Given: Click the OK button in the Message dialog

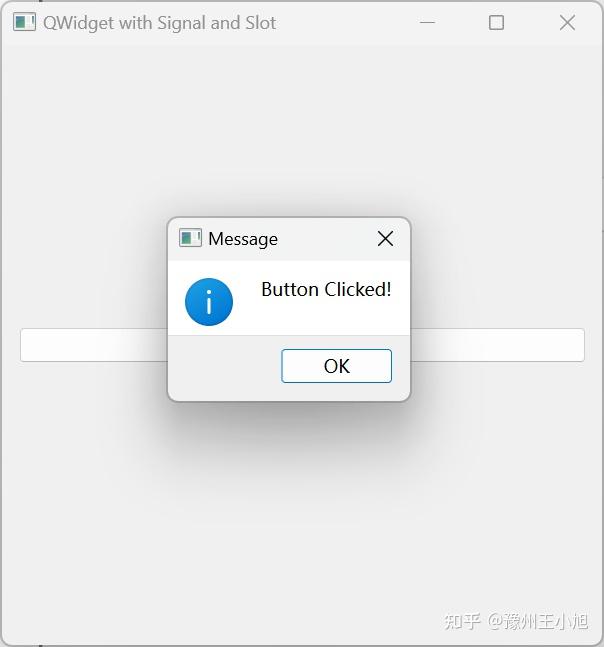Looking at the screenshot, I should pyautogui.click(x=336, y=366).
